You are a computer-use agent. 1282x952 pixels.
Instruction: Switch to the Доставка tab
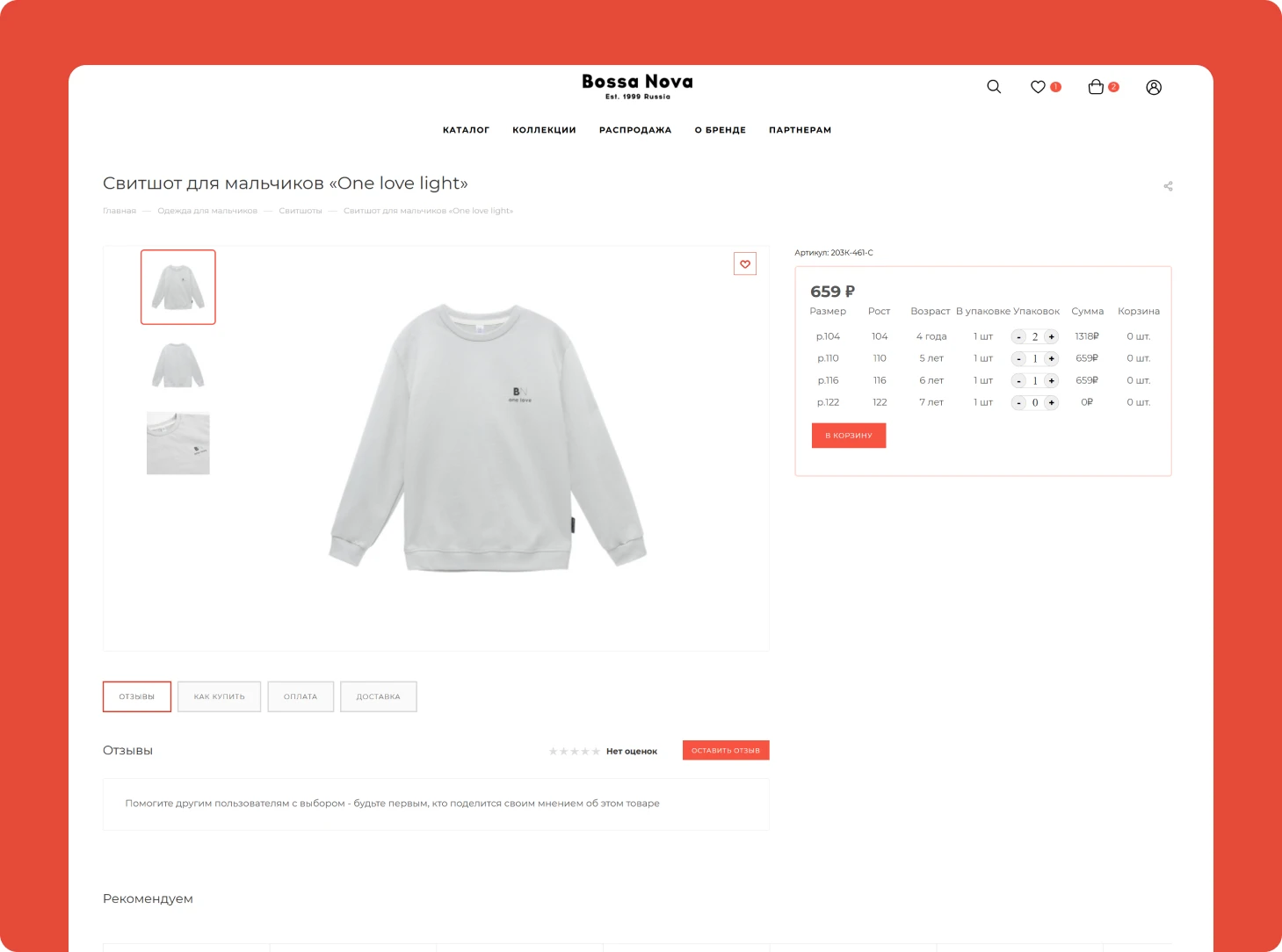click(x=378, y=696)
